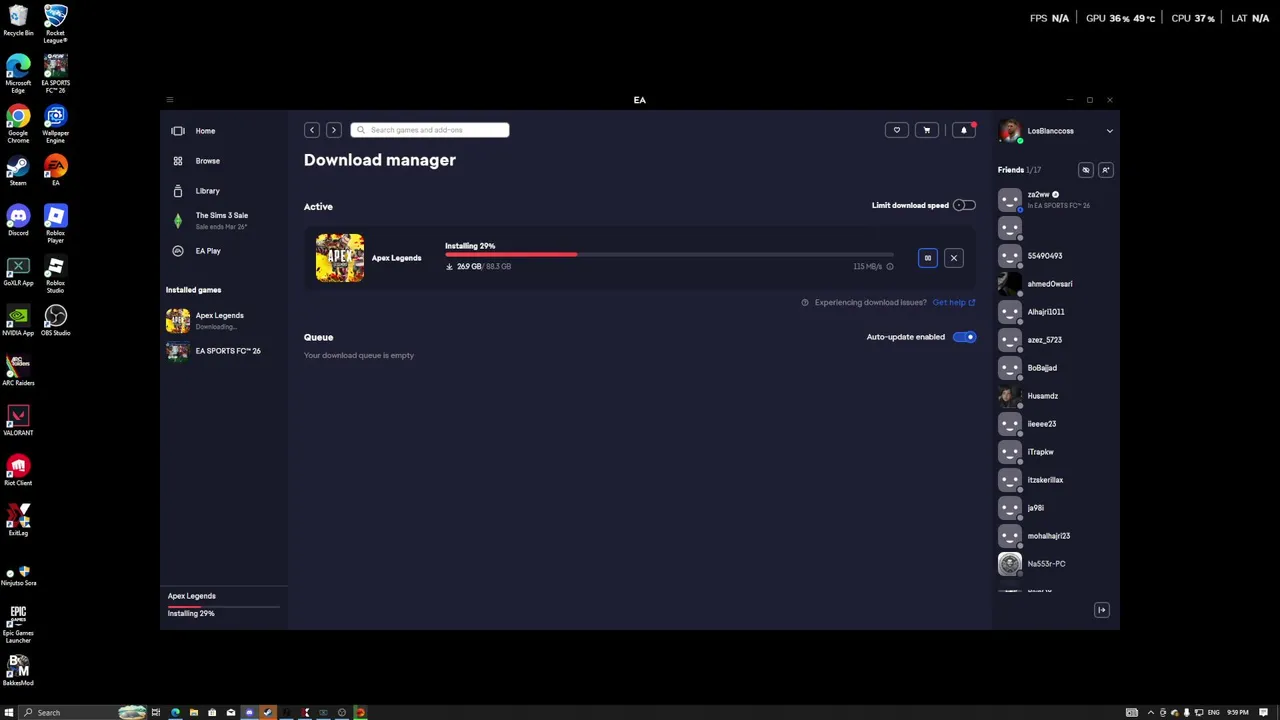The image size is (1280, 720).
Task: Cancel the Apex Legends download
Action: pos(954,258)
